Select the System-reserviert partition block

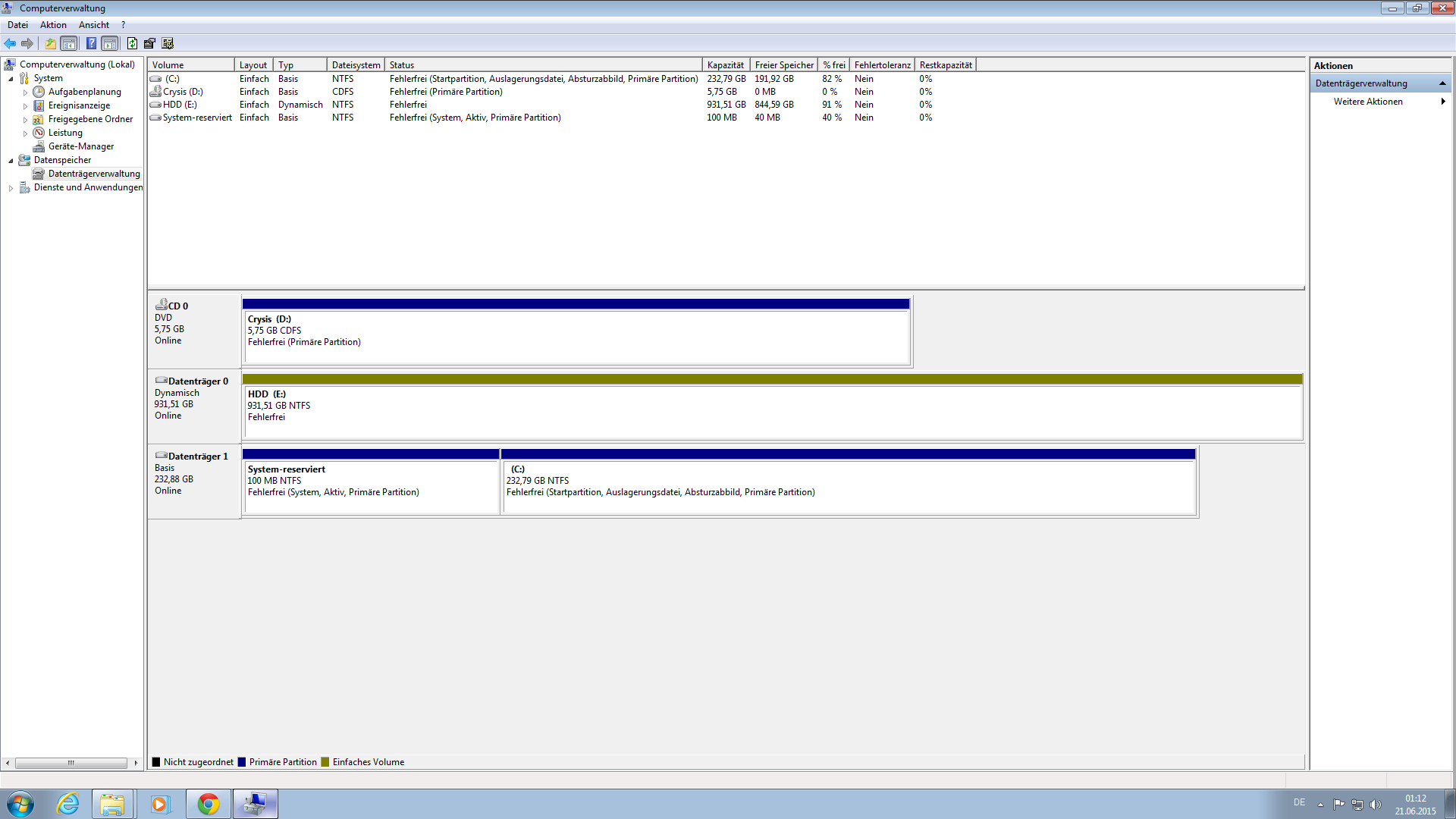370,485
